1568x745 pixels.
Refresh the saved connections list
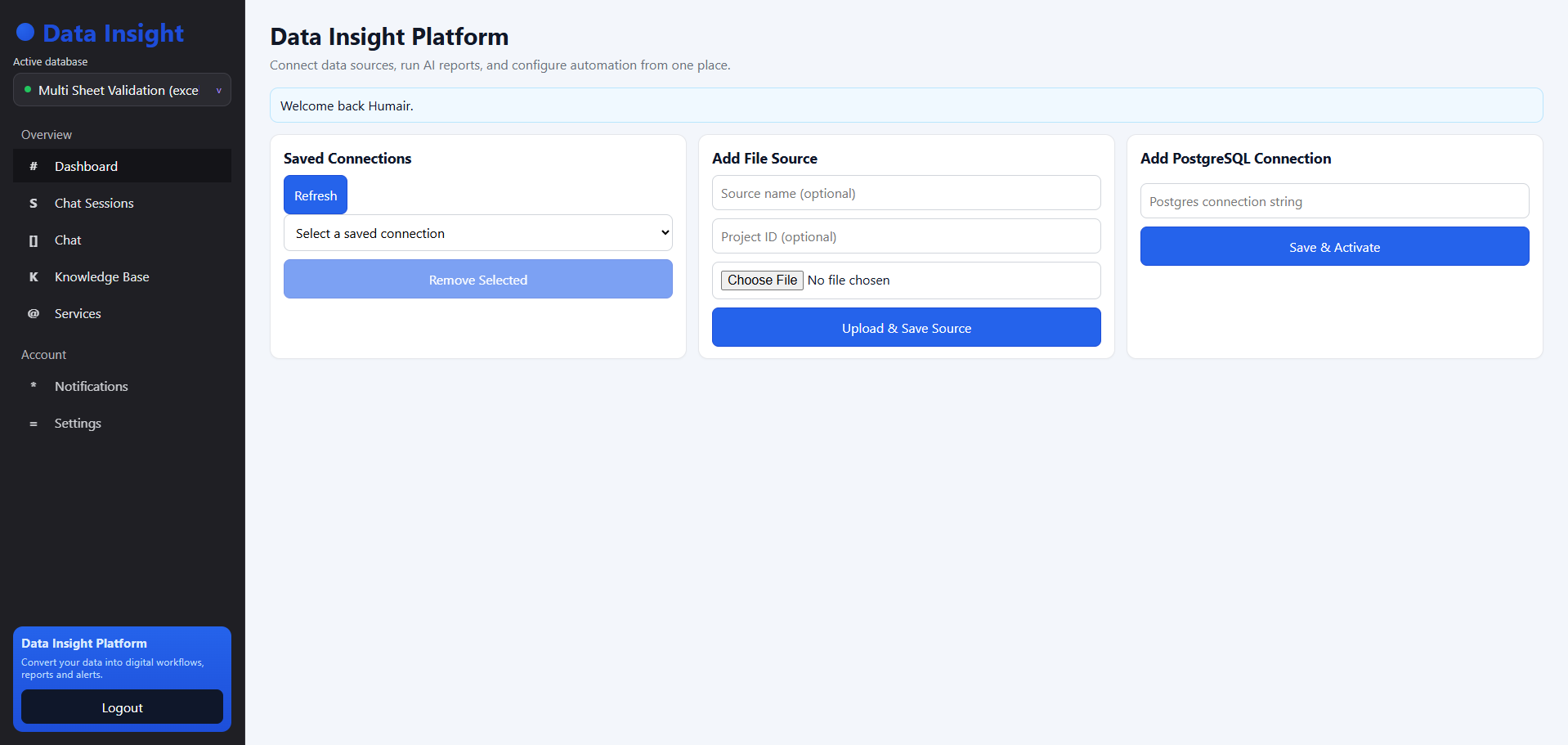click(316, 195)
